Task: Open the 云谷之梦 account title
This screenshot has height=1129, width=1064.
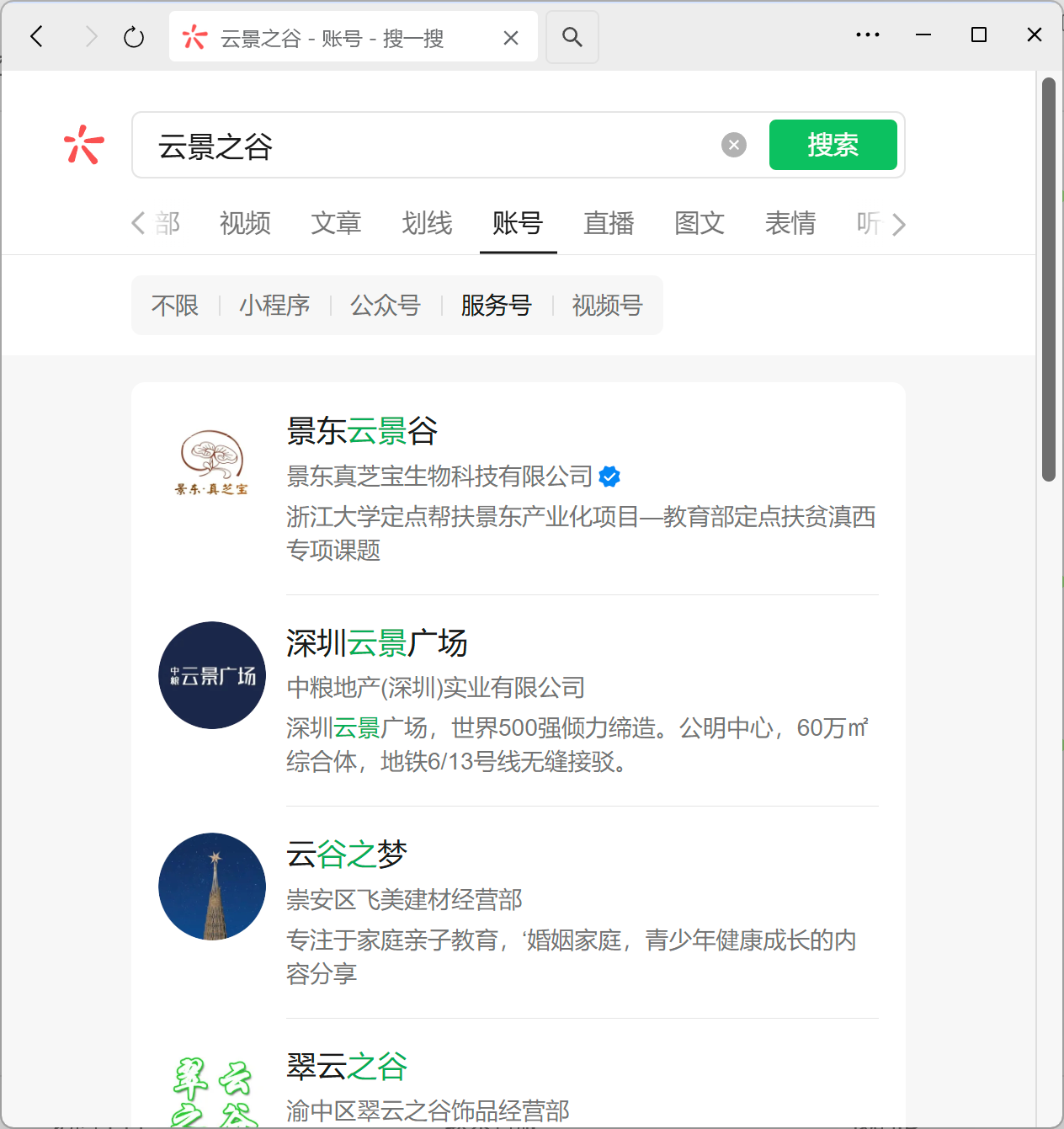Action: [347, 855]
